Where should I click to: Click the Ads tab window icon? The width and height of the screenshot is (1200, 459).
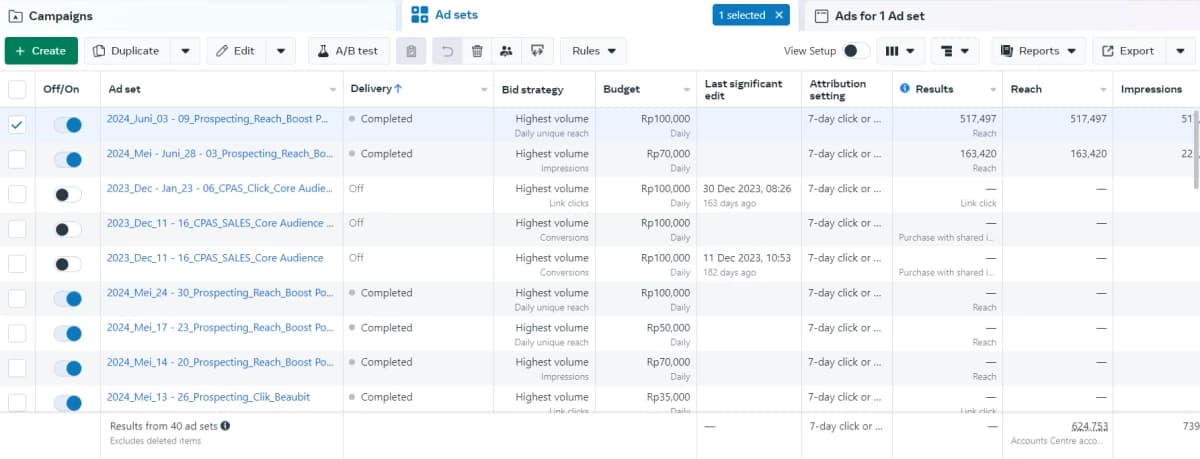pyautogui.click(x=821, y=16)
